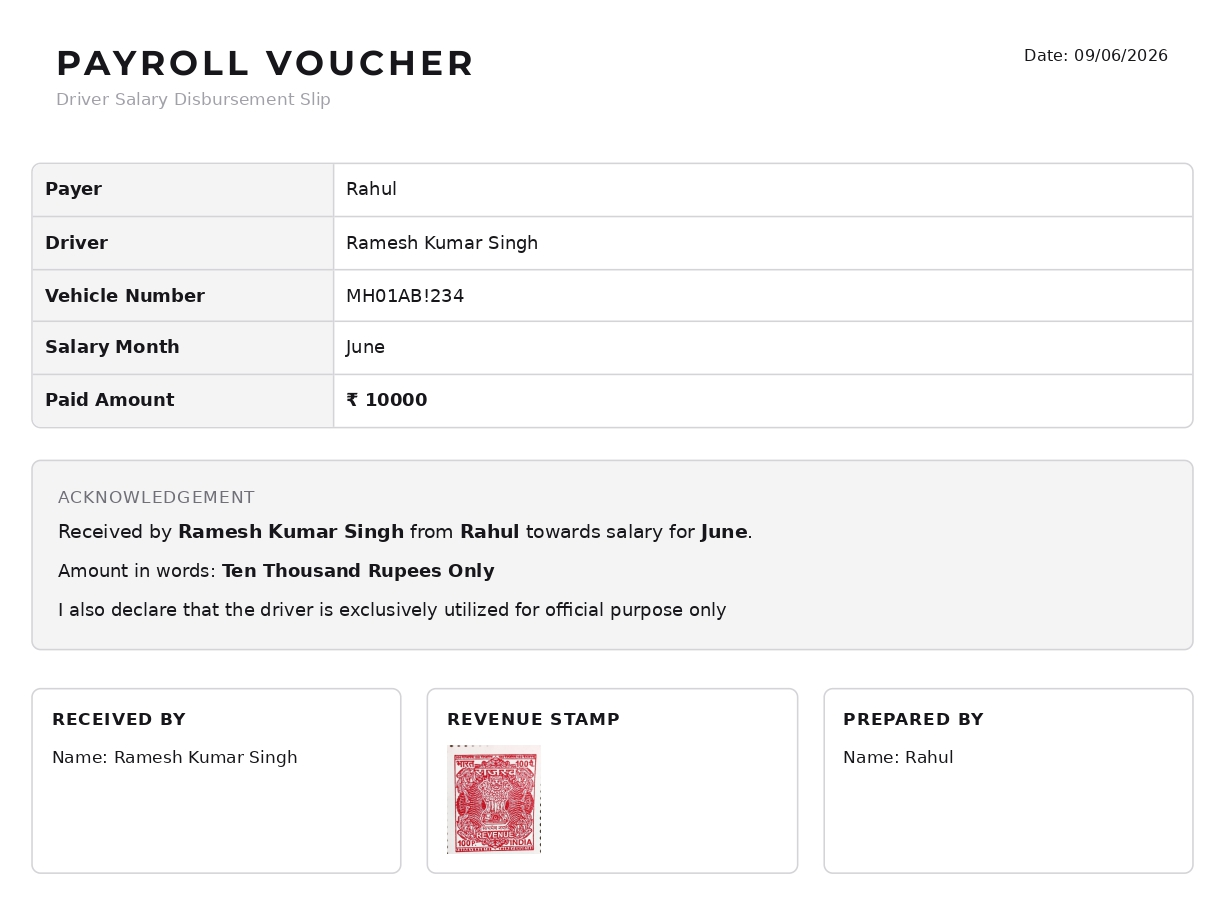Screen dimensions: 1225x911
Task: Click the PAYROLL VOUCHER title
Action: (265, 64)
